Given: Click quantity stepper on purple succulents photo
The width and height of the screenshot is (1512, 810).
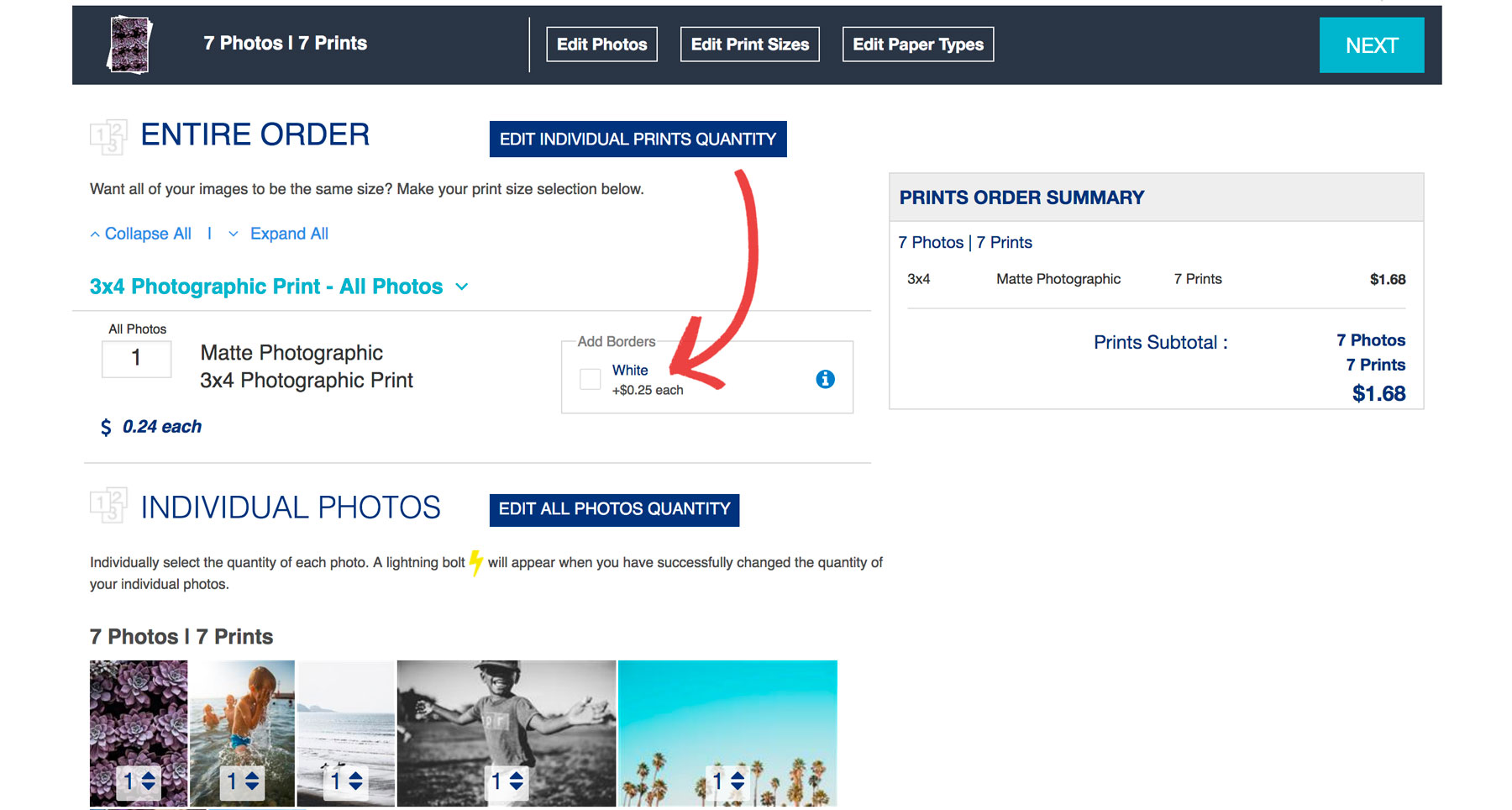Looking at the screenshot, I should coord(149,781).
